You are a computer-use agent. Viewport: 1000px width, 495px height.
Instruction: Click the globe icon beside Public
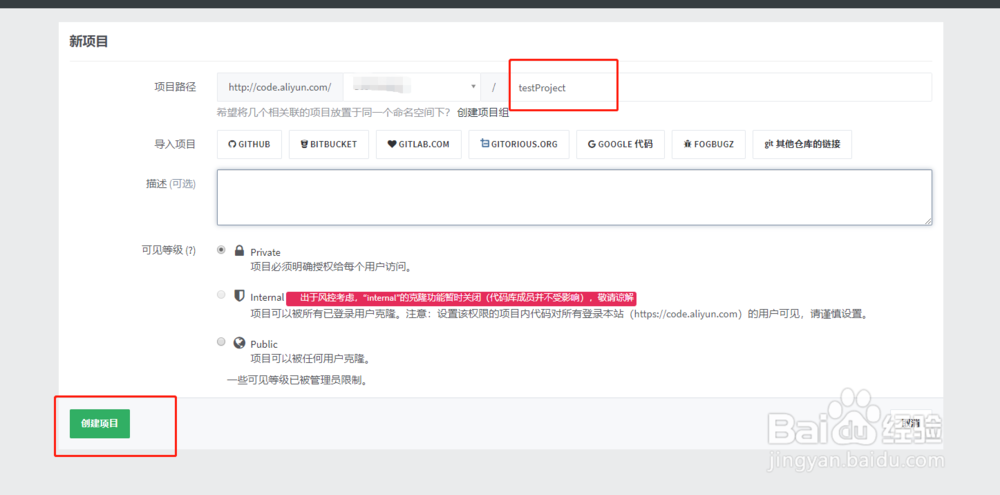click(x=239, y=343)
